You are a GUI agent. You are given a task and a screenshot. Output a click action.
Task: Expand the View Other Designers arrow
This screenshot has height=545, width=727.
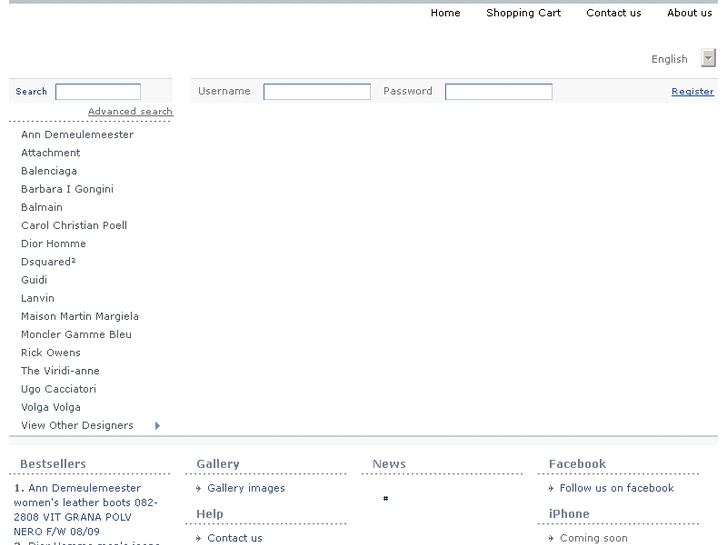coord(158,426)
